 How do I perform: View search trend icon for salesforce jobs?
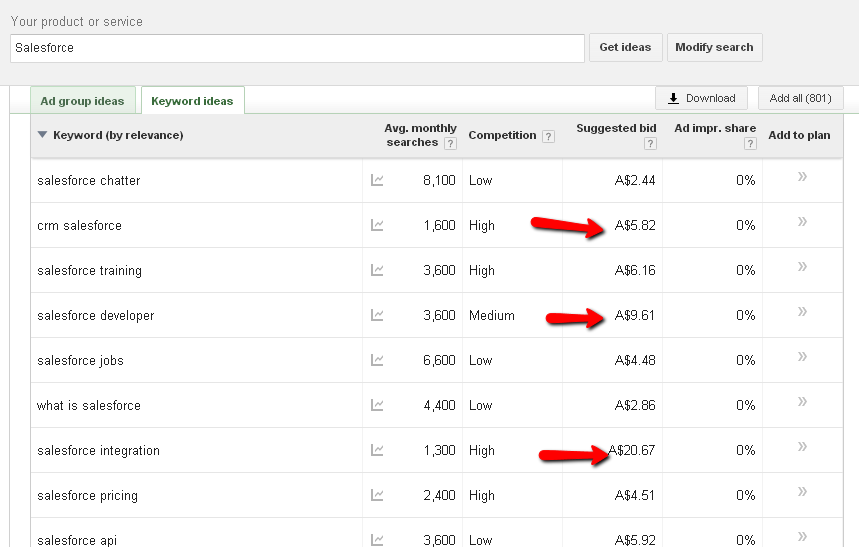click(377, 361)
